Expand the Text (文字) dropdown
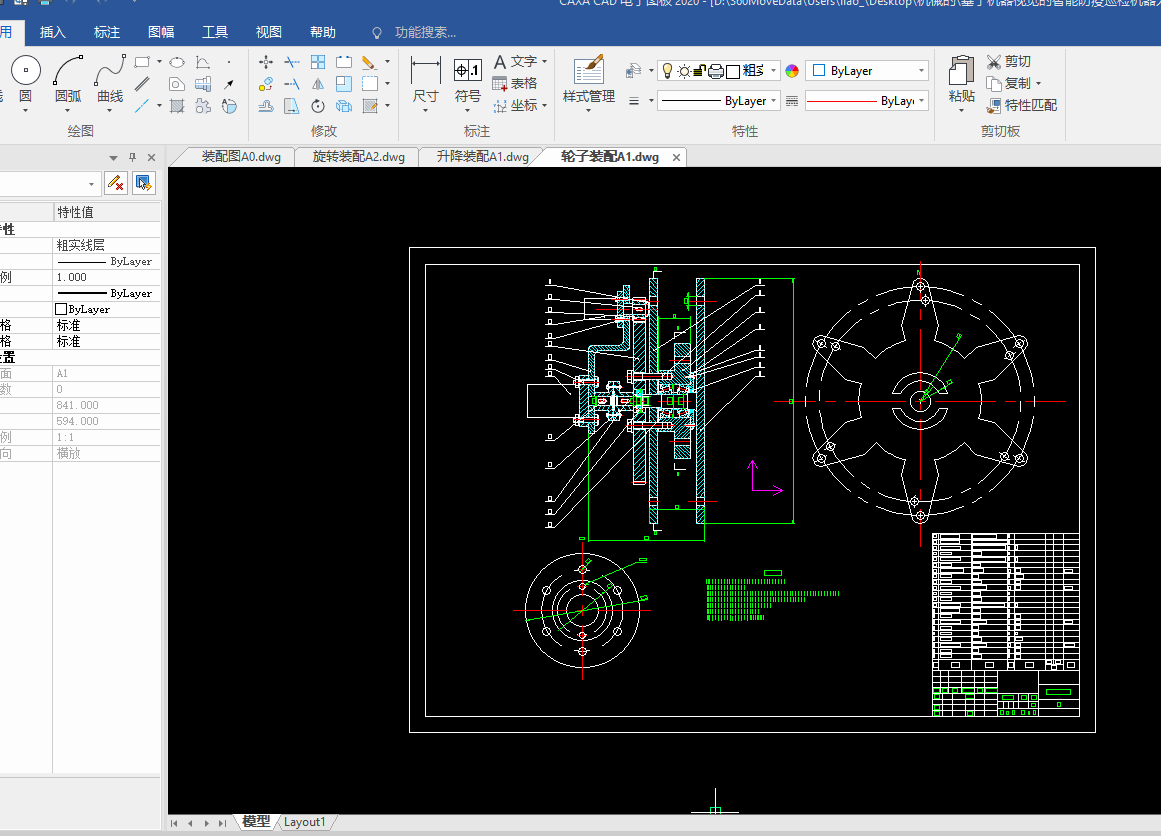This screenshot has width=1161, height=836. point(544,61)
